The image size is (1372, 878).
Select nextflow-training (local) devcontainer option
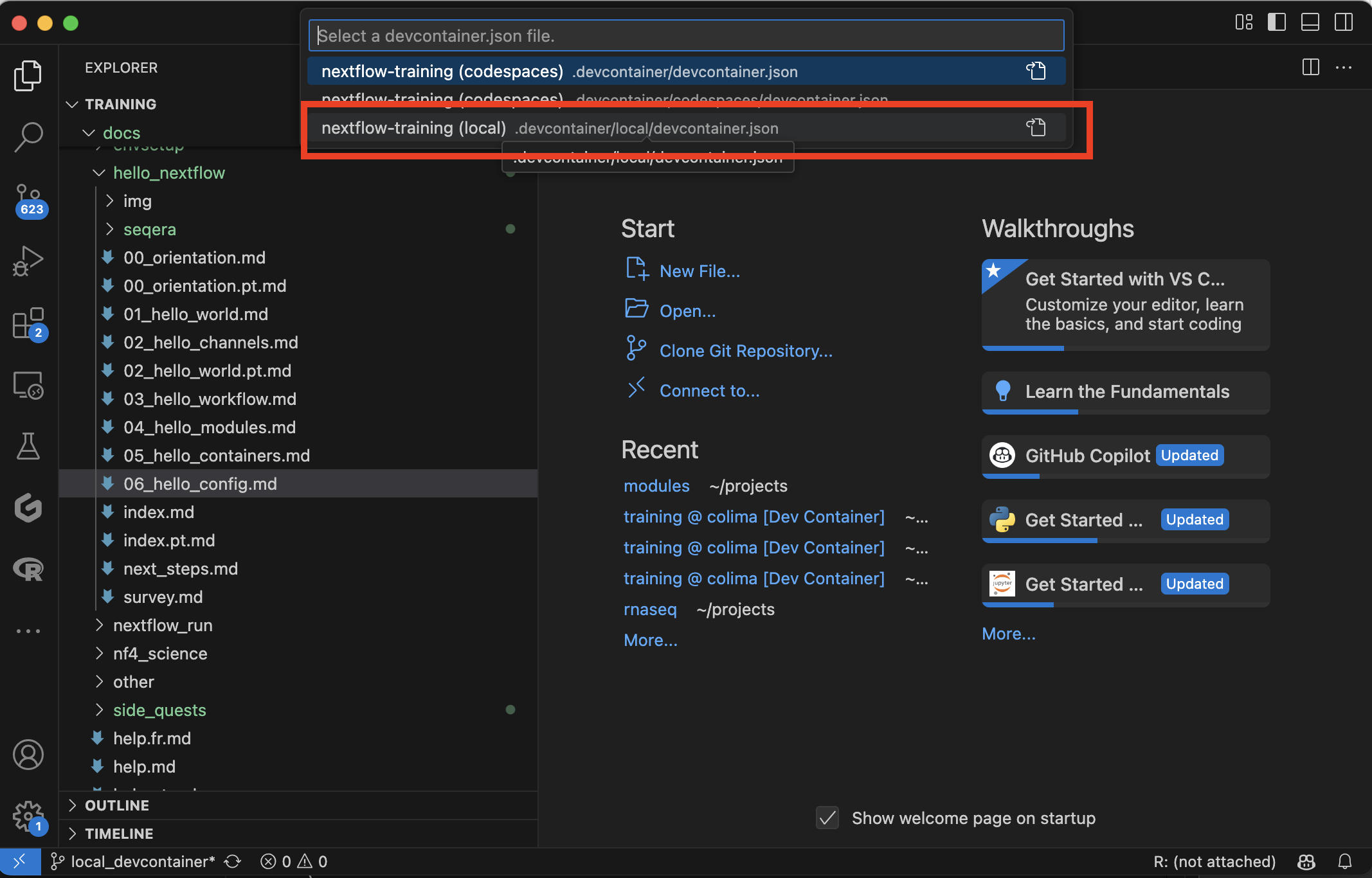[686, 128]
